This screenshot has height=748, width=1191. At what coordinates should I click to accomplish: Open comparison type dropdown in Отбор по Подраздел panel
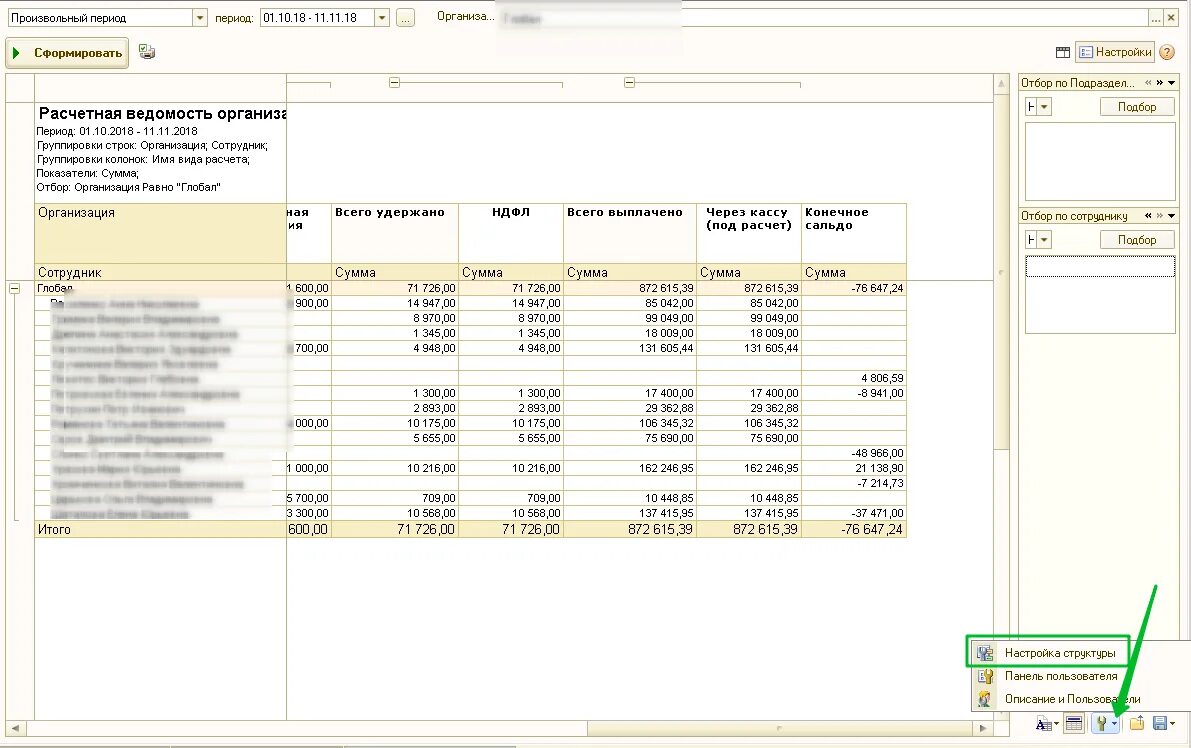point(1045,107)
